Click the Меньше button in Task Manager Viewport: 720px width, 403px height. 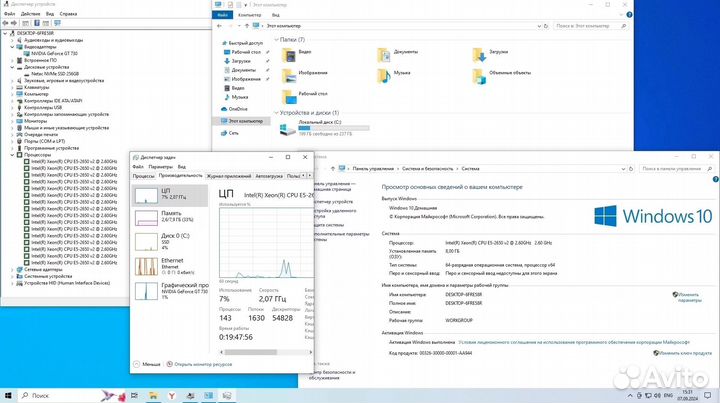[x=150, y=364]
